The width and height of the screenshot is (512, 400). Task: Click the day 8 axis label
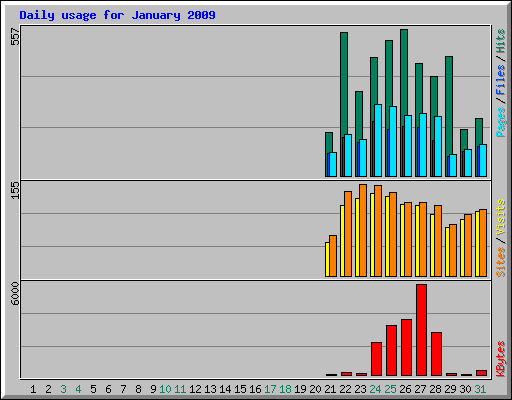click(138, 389)
